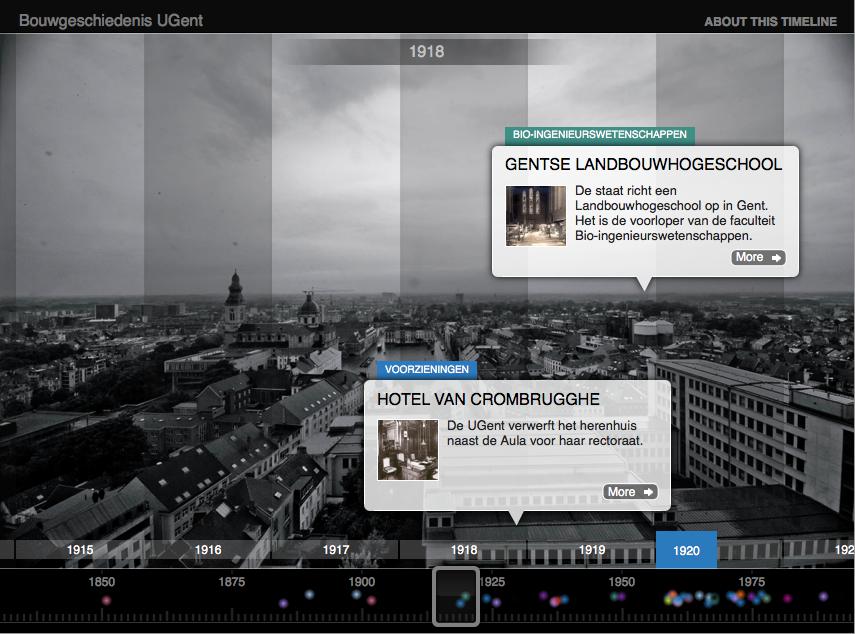Screen dimensions: 855x634
Task: Click the 1875 label on overview timeline
Action: point(231,582)
